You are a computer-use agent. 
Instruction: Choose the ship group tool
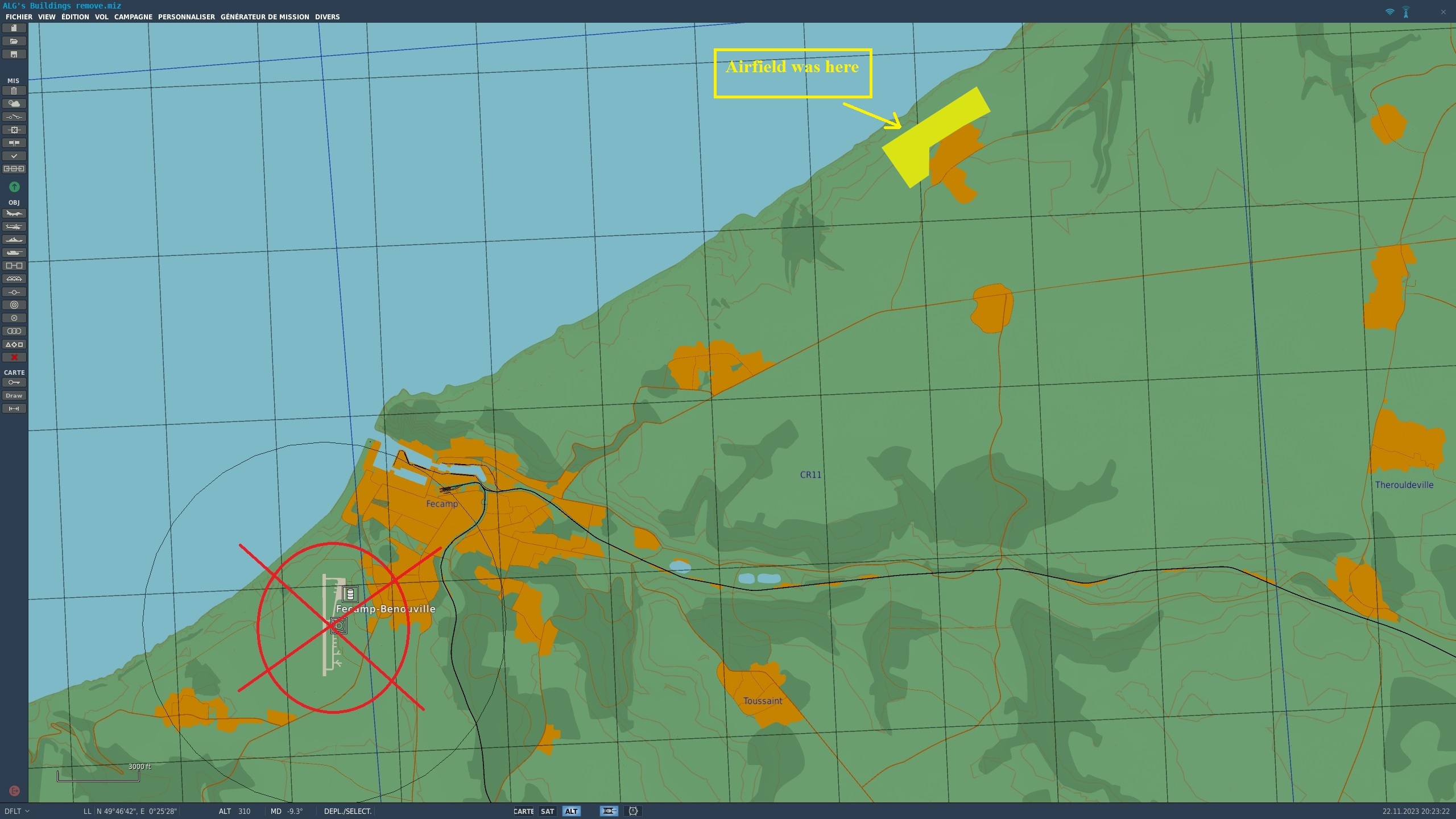14,240
